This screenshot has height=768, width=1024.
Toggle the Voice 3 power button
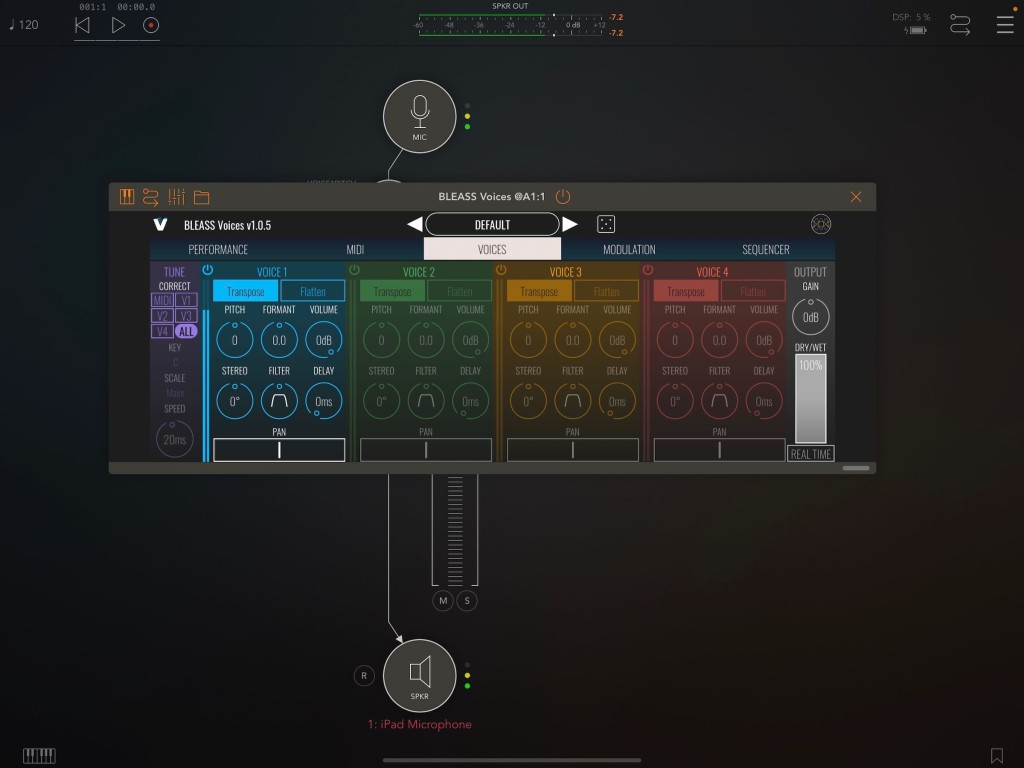501,270
